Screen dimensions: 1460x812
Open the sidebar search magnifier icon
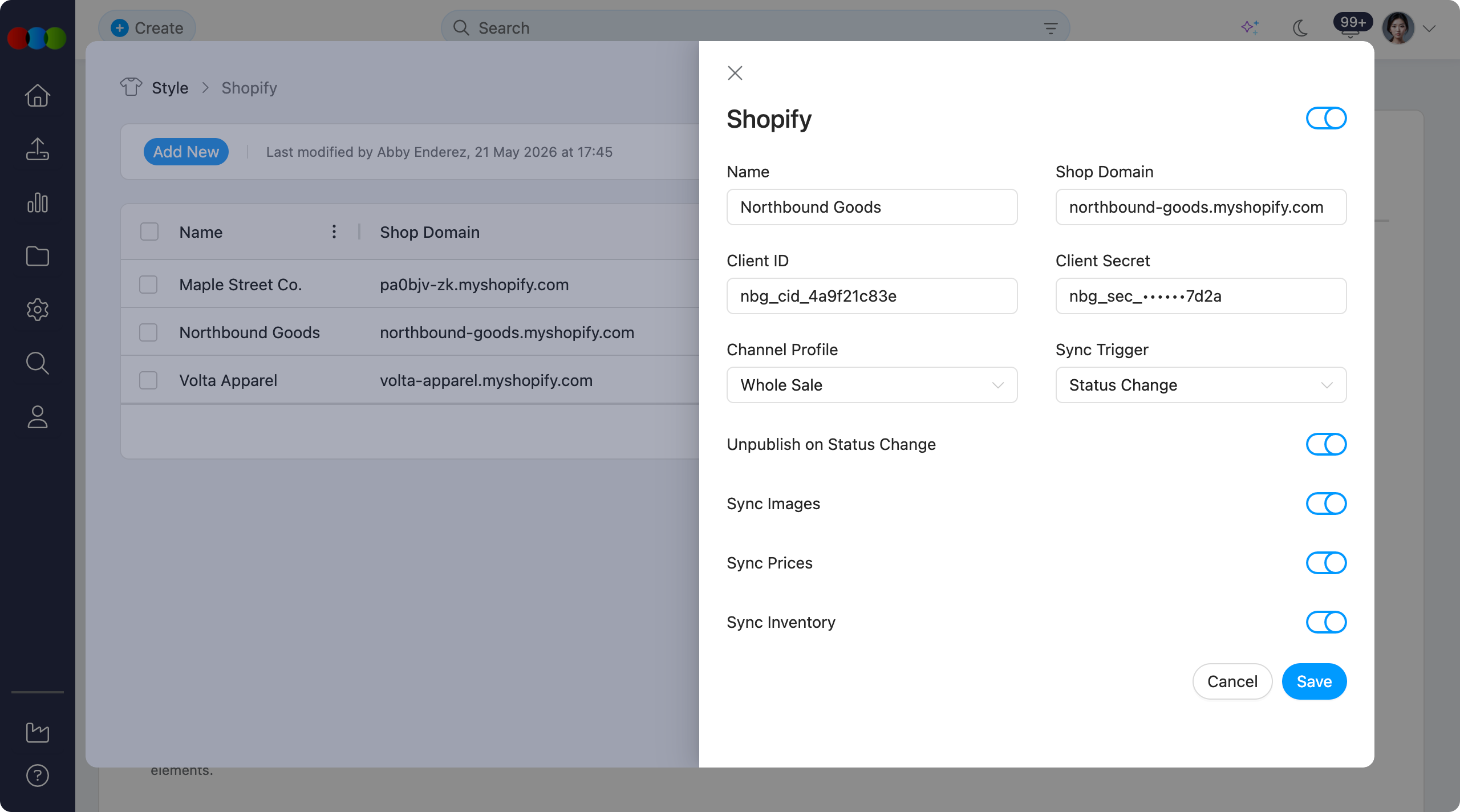(38, 363)
